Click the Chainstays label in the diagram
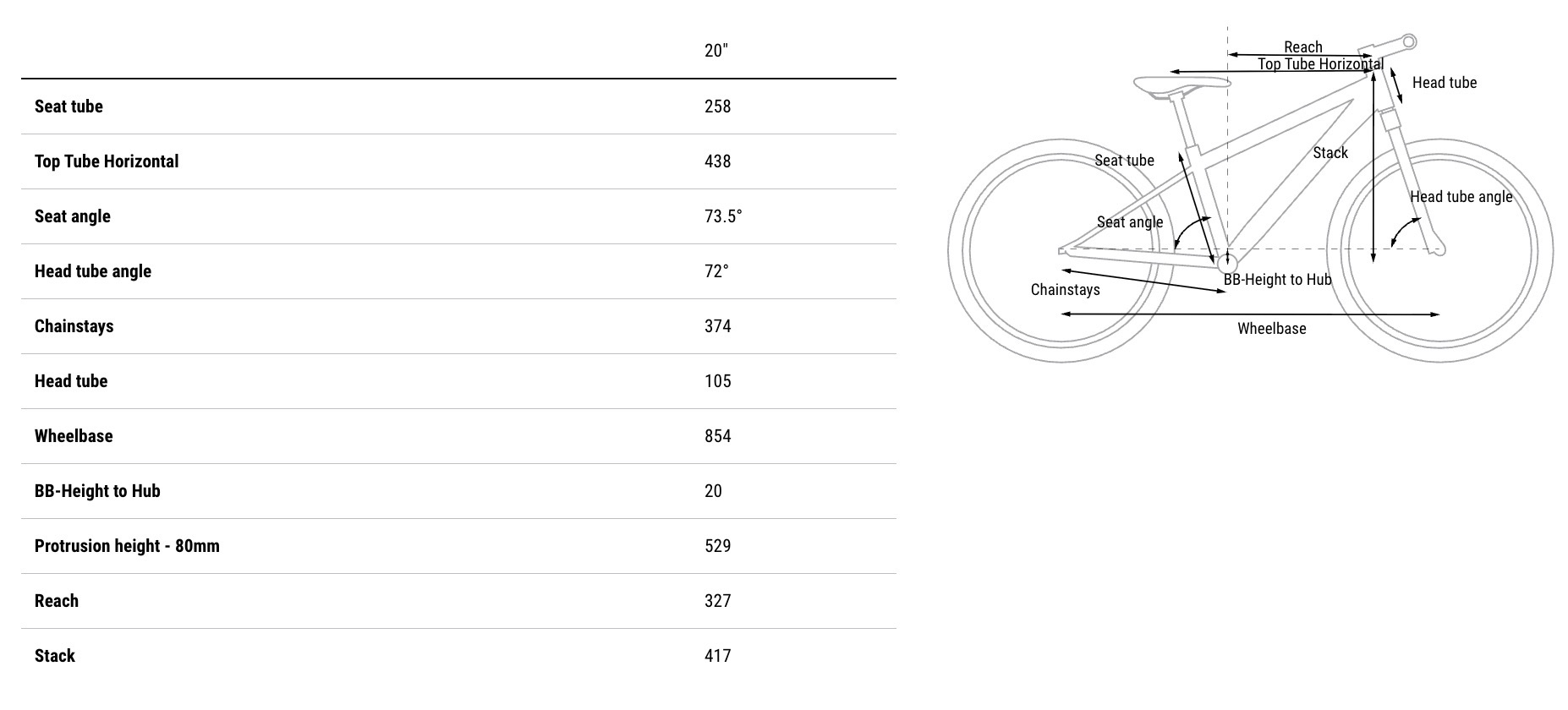Screen dimensions: 1568x710 click(x=1065, y=290)
